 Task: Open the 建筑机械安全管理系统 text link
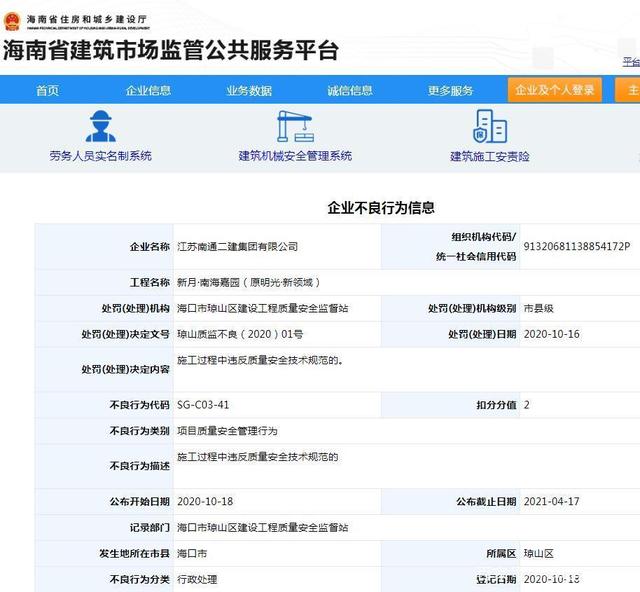pyautogui.click(x=295, y=156)
